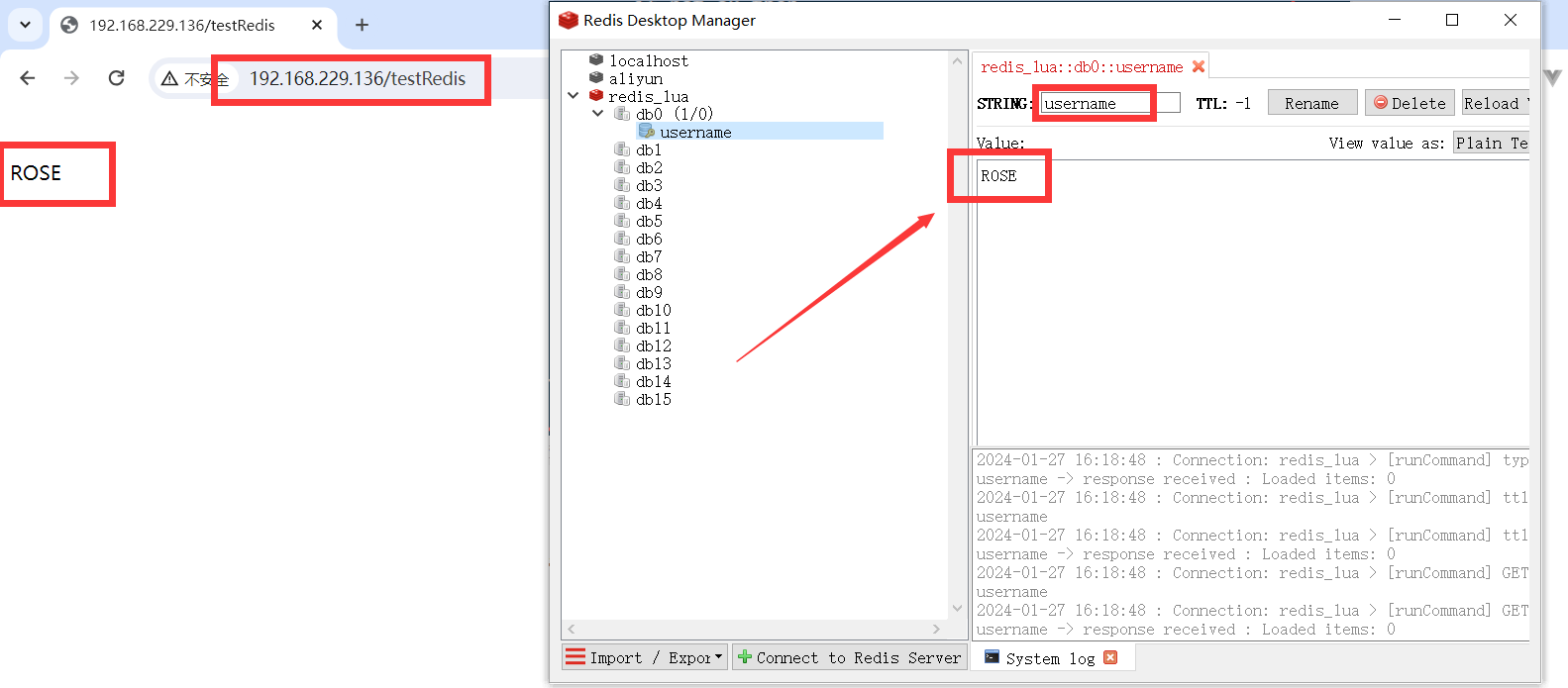Click the db15 database icon
Image resolution: width=1568 pixels, height=688 pixels.
[x=622, y=399]
